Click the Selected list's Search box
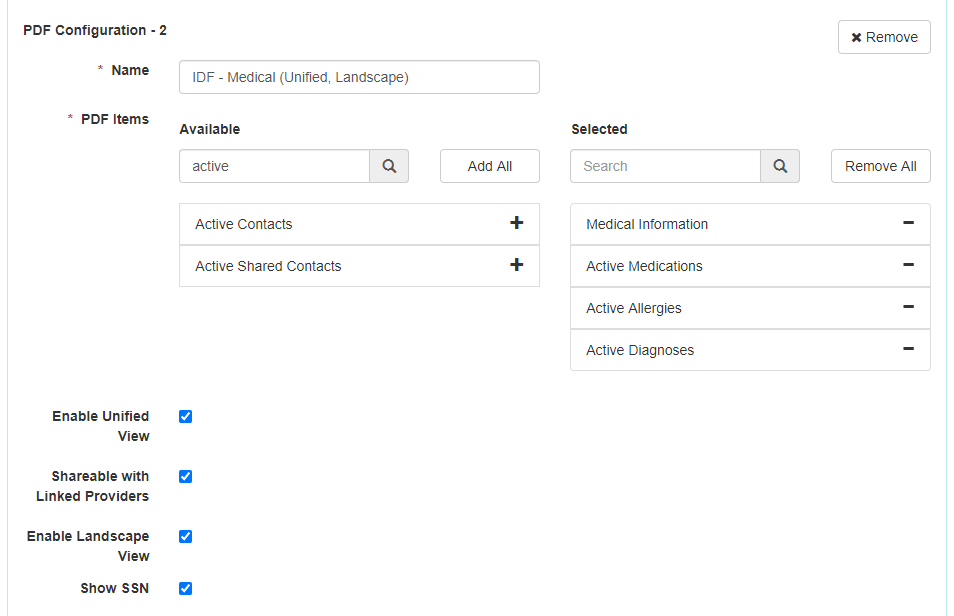 665,166
